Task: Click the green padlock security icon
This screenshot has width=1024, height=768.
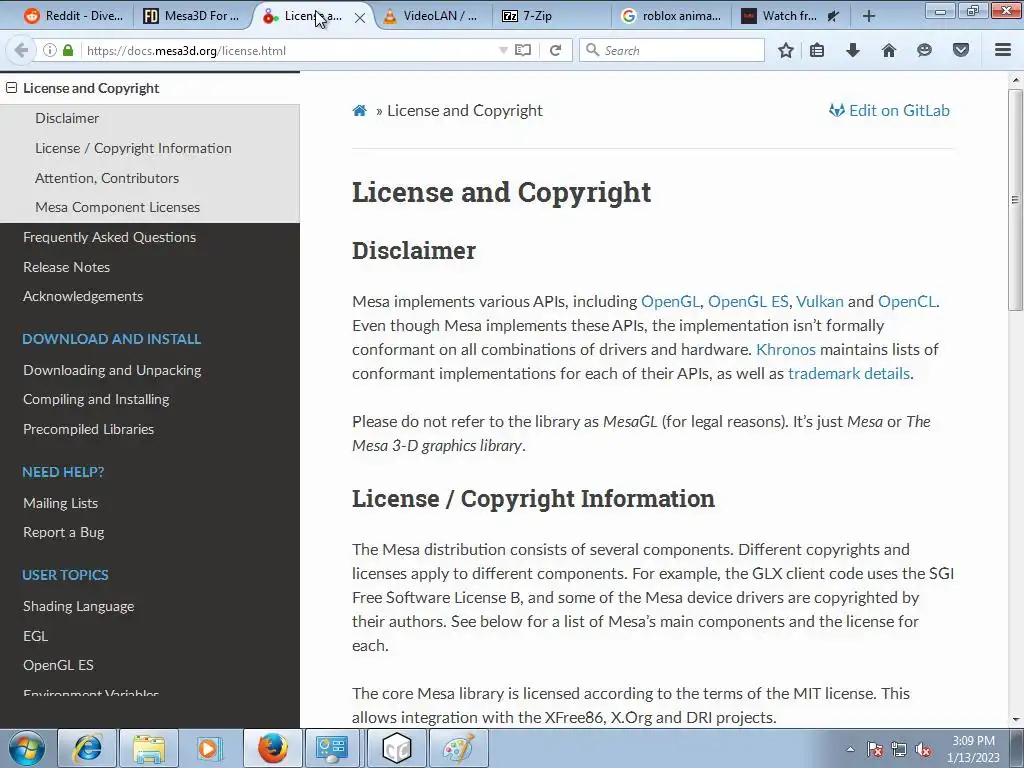Action: coord(68,50)
